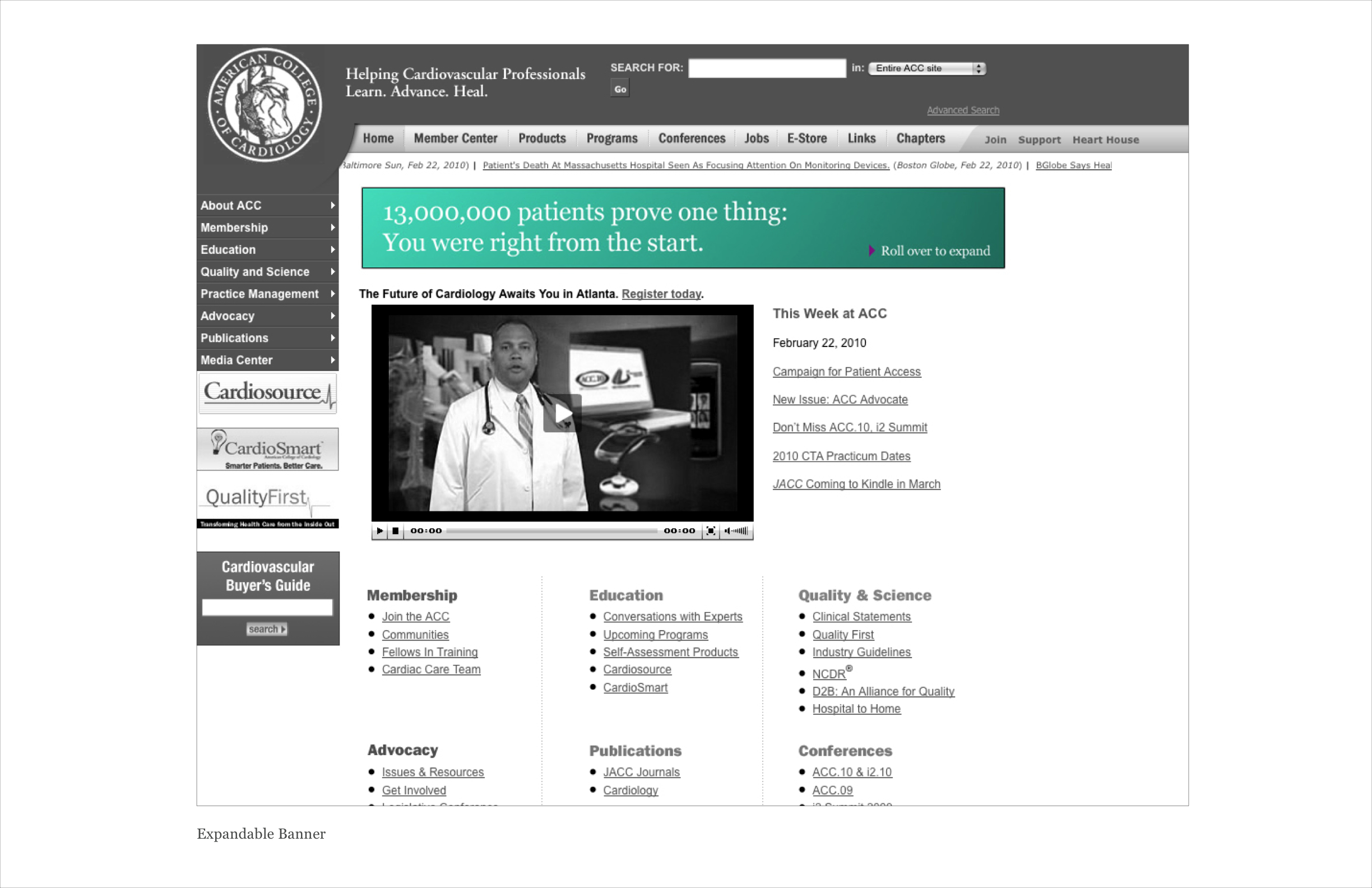1372x888 pixels.
Task: Open D2B: An Alliance for Quality link
Action: pos(883,691)
